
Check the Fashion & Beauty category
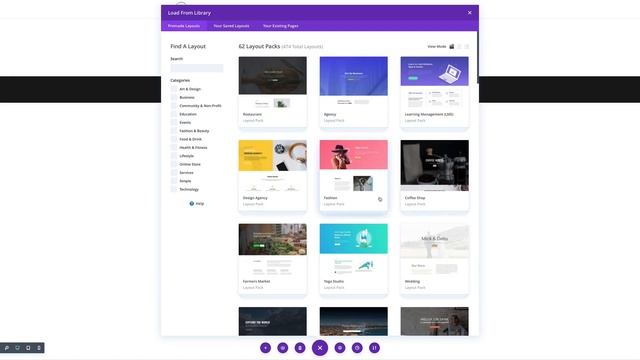coord(174,131)
